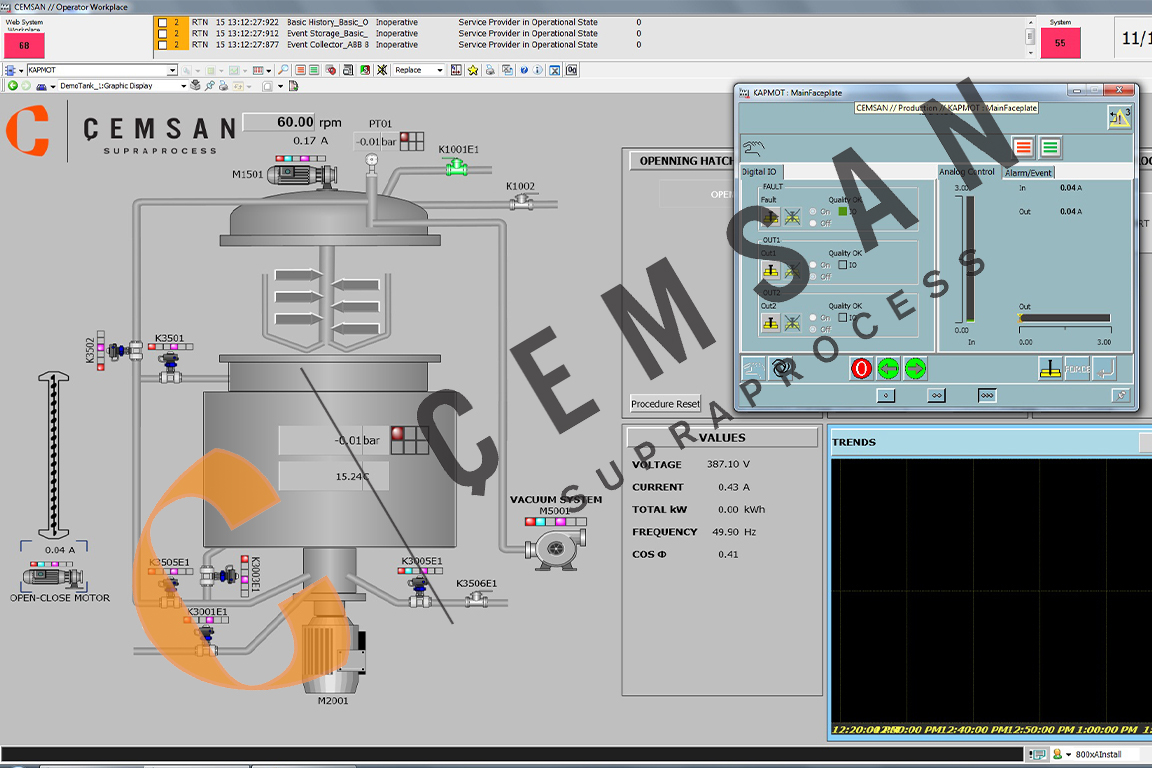Open the red alarm list toolbar icon
This screenshot has height=768, width=1152.
click(x=300, y=70)
